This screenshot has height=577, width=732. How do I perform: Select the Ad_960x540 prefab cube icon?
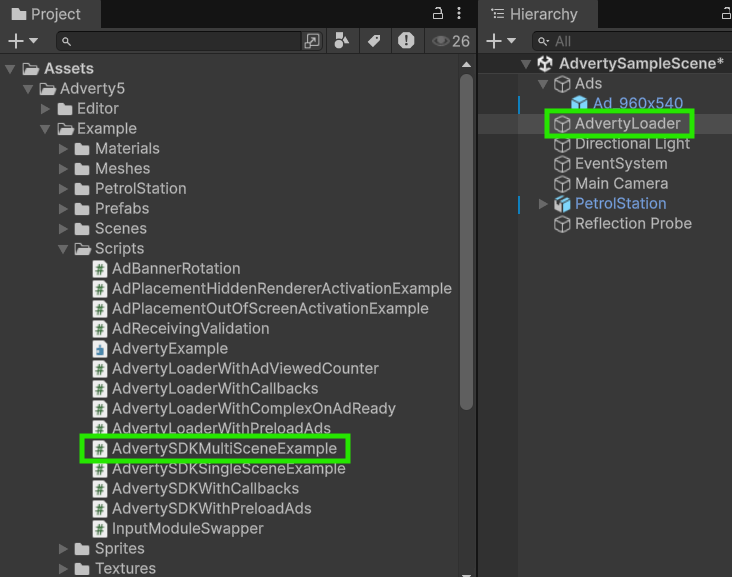coord(579,104)
